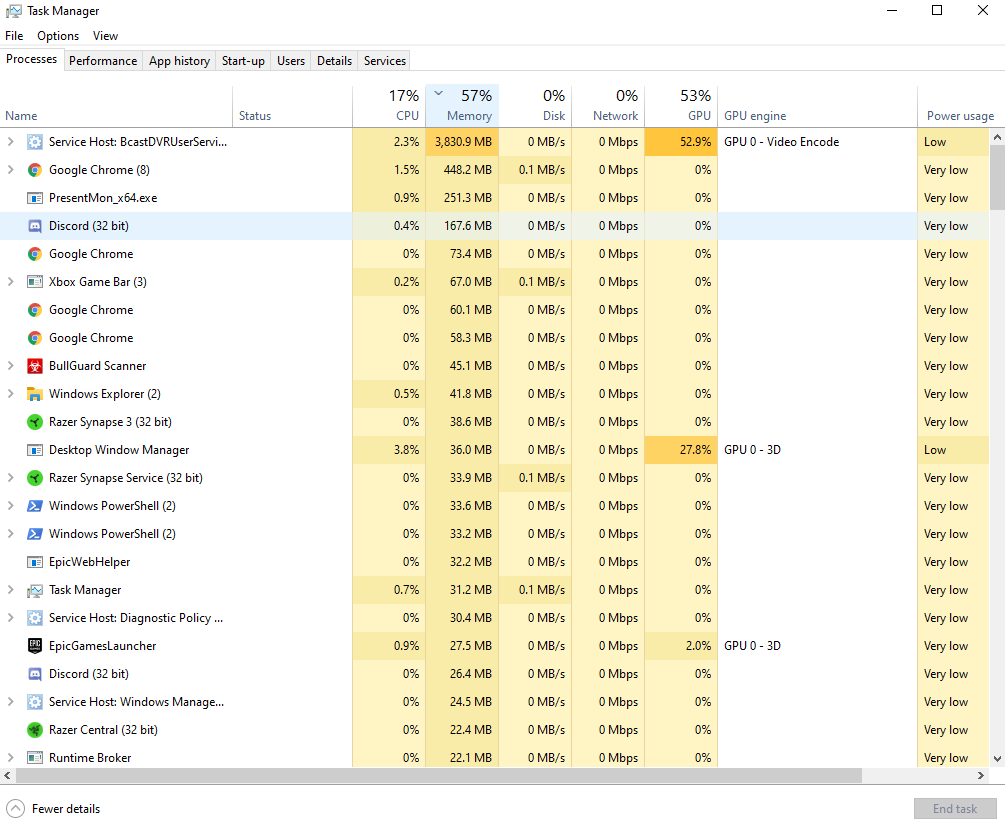
Task: Sort by the GPU column header
Action: [681, 106]
